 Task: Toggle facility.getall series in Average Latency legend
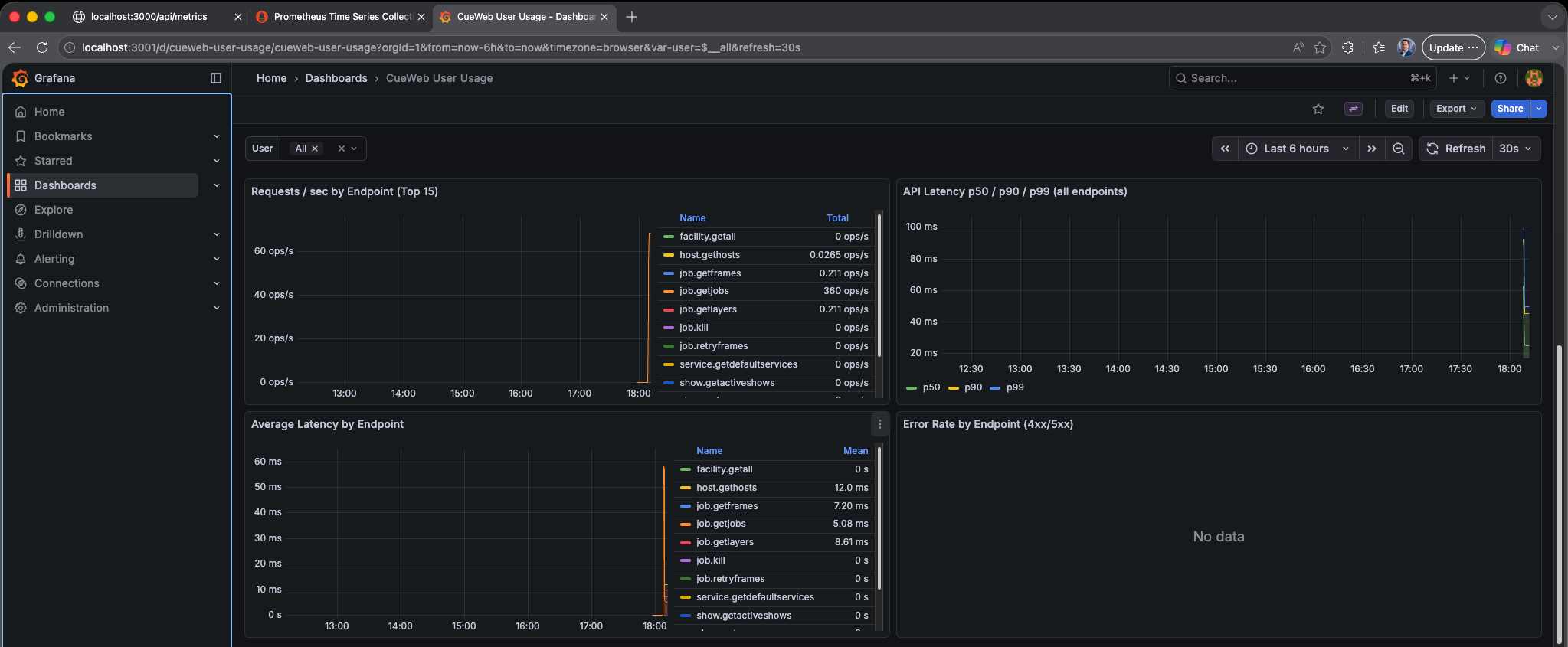tap(724, 469)
